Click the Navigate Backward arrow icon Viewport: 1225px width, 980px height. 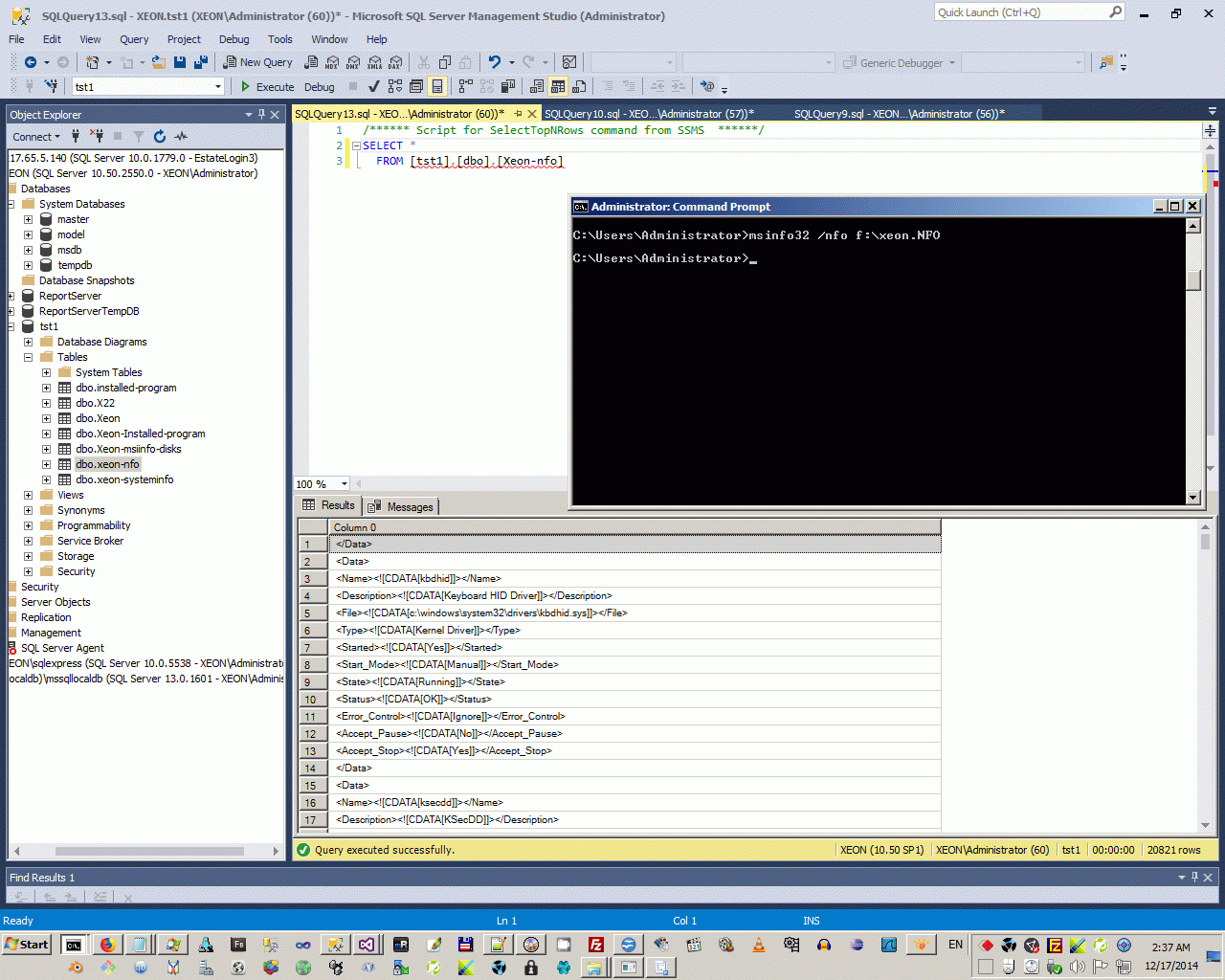point(31,62)
